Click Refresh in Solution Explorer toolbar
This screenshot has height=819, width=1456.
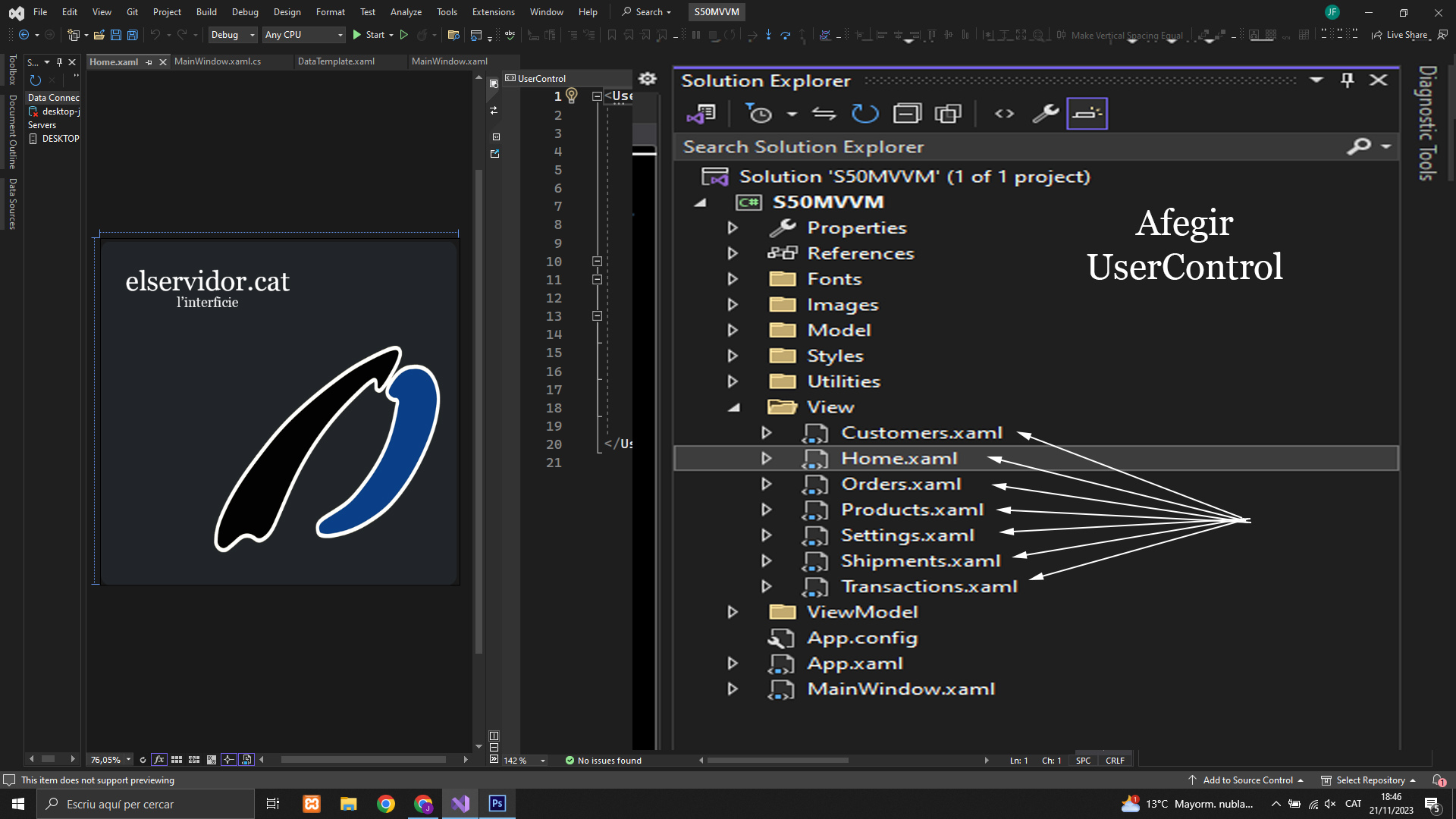click(864, 114)
